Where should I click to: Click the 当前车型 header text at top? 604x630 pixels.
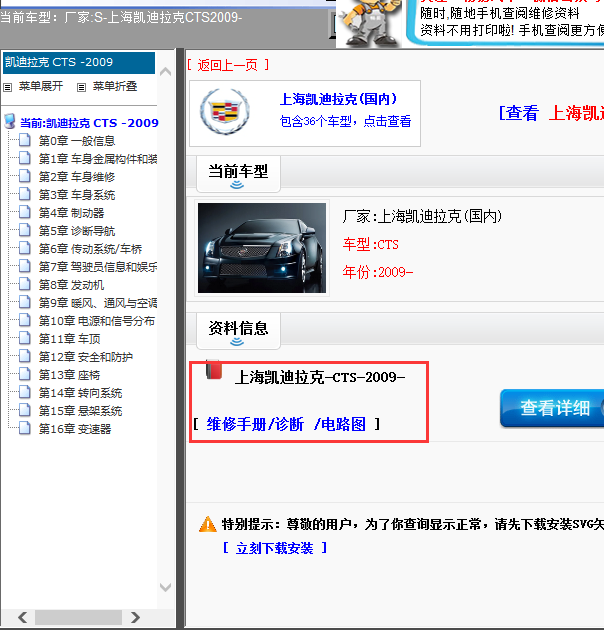click(x=121, y=18)
